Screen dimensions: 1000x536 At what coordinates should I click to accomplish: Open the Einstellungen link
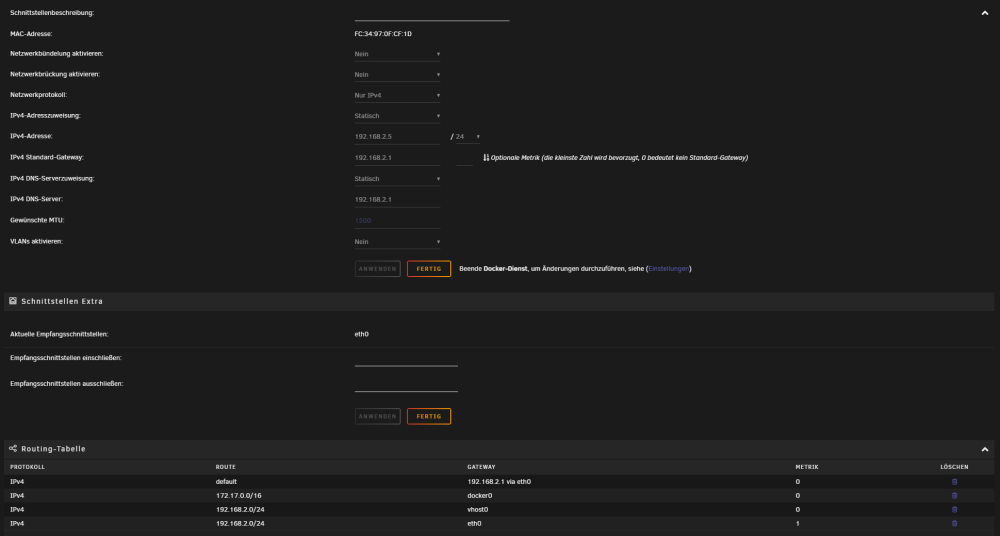[669, 269]
